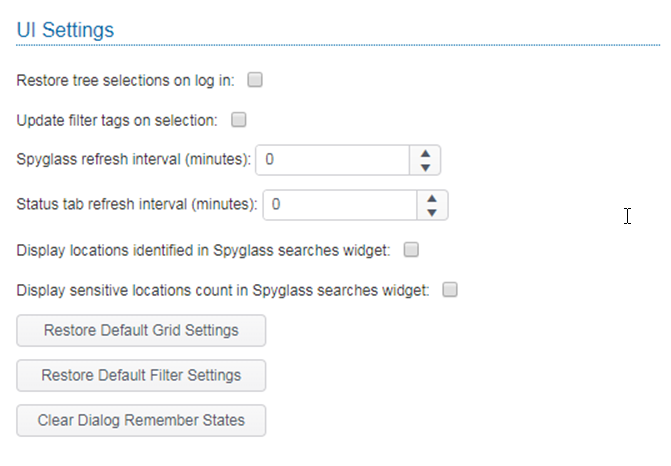Decrease Status tab refresh interval down arrow
This screenshot has width=671, height=466.
[432, 212]
